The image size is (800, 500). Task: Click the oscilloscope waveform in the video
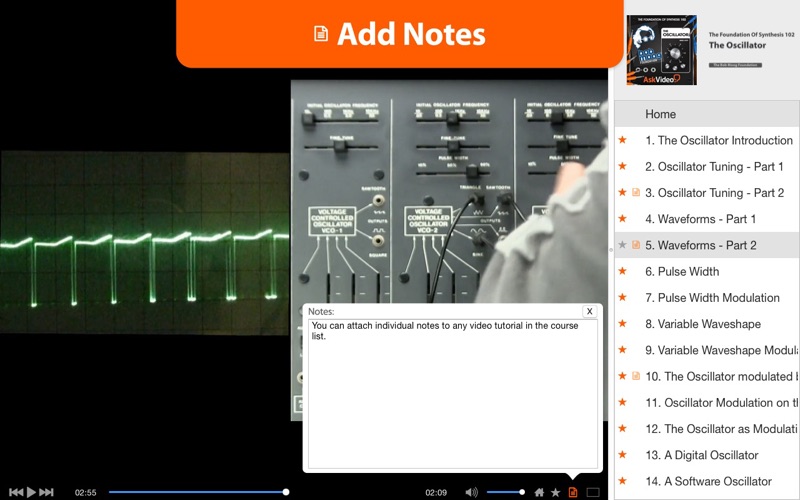(x=145, y=243)
